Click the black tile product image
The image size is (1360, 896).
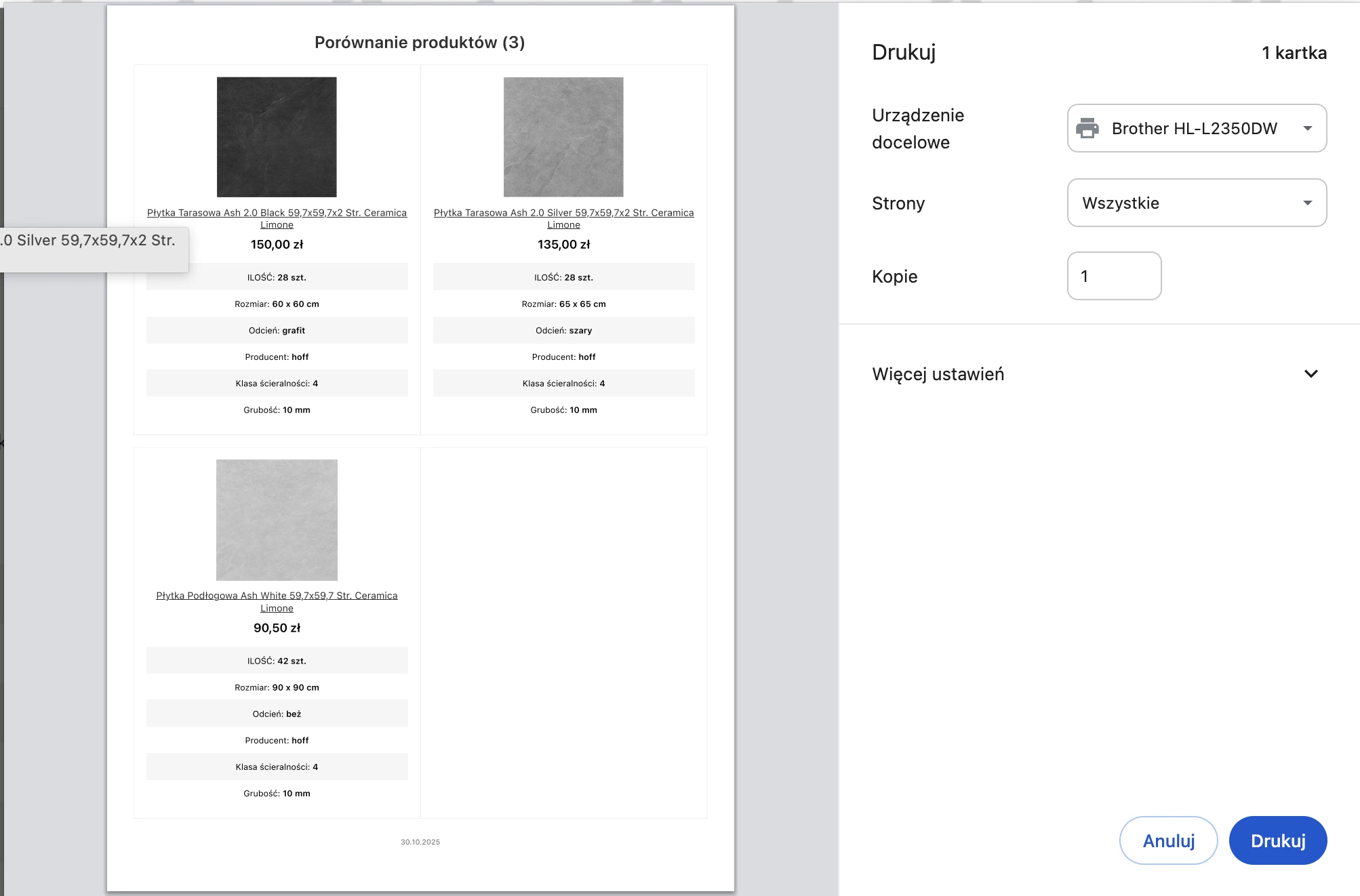click(x=277, y=136)
